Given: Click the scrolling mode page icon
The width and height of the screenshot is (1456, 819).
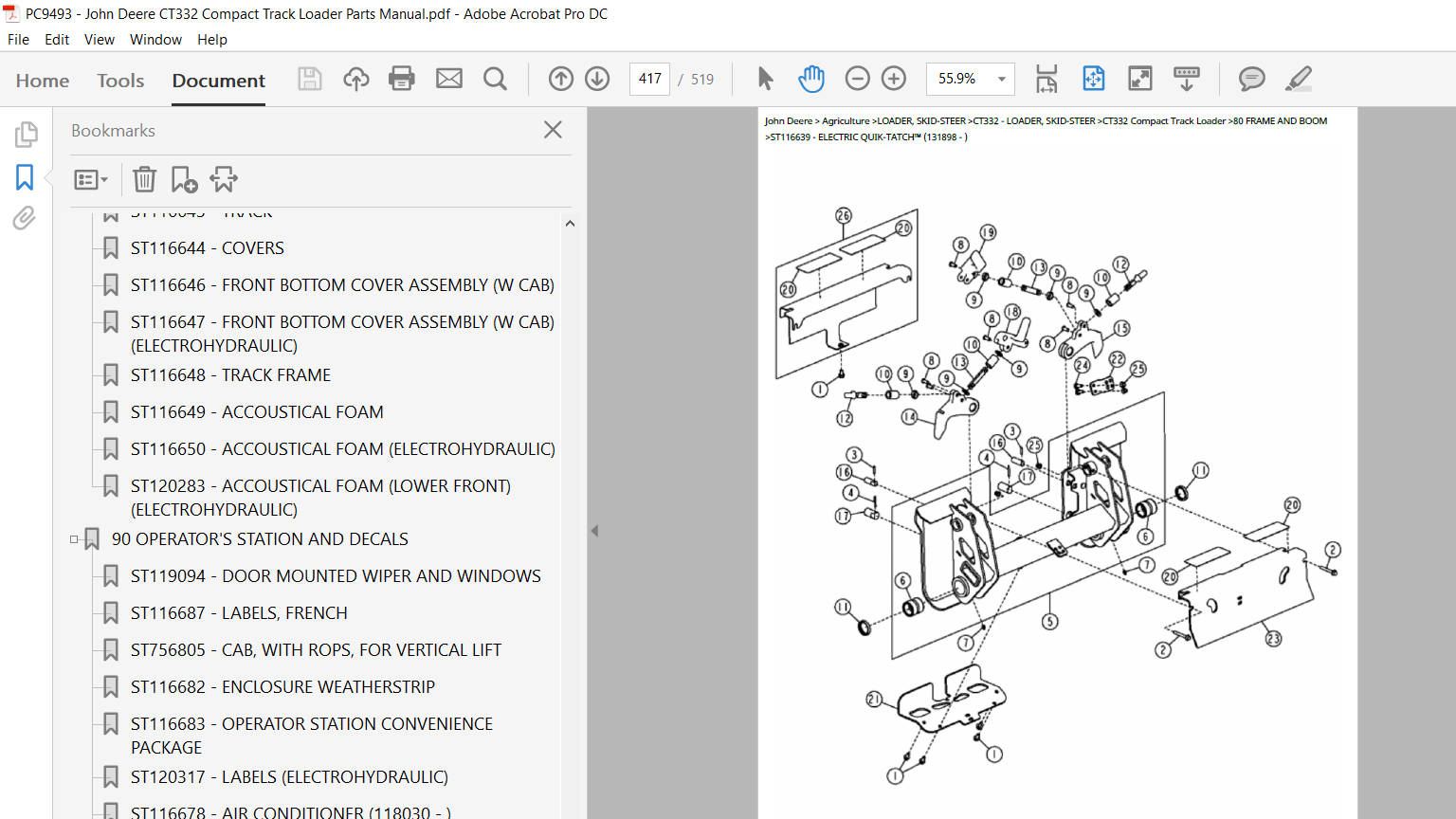Looking at the screenshot, I should pyautogui.click(x=1046, y=79).
